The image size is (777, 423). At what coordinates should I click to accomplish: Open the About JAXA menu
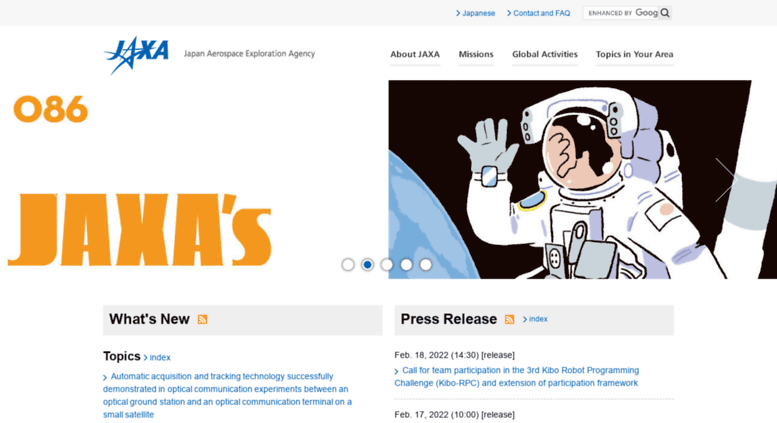tap(415, 54)
